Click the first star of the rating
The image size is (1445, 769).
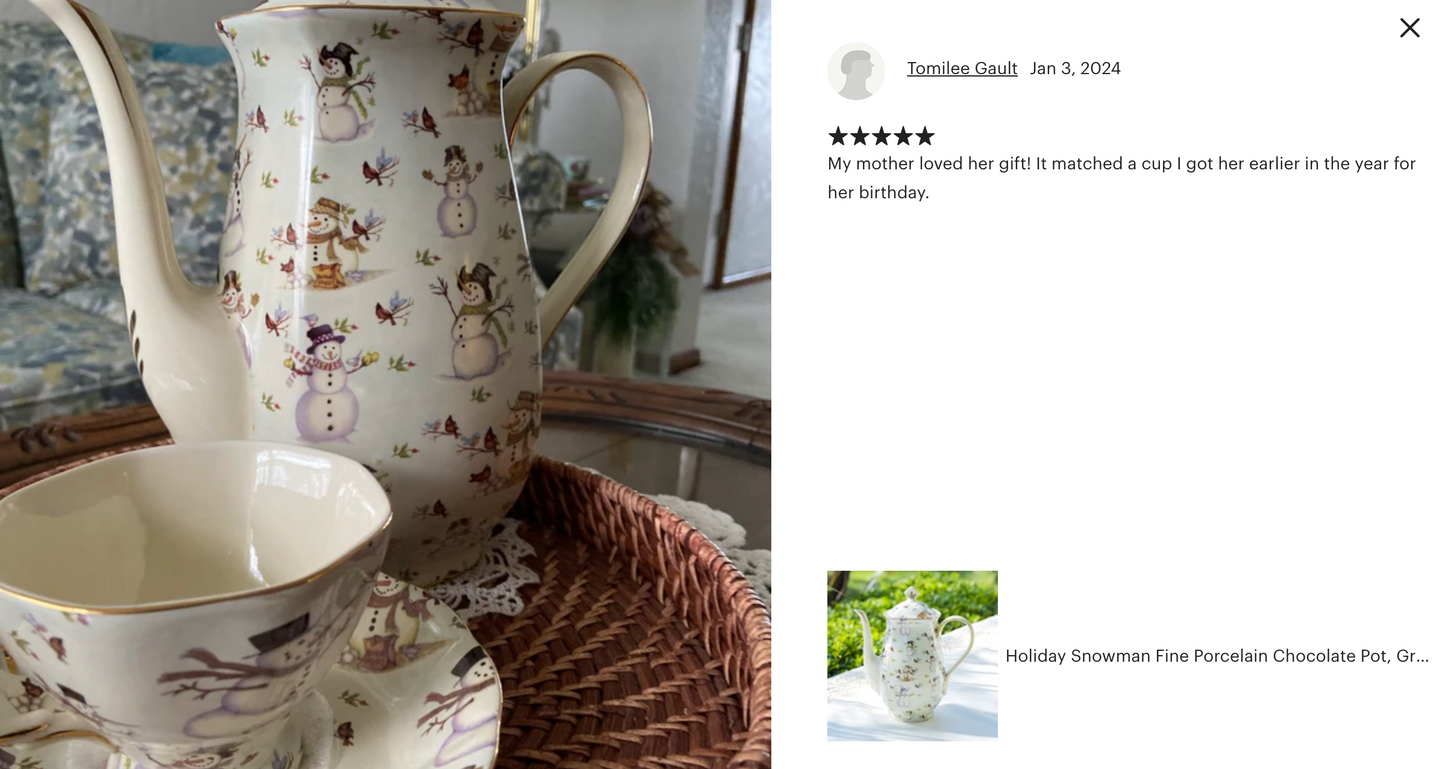tap(838, 136)
